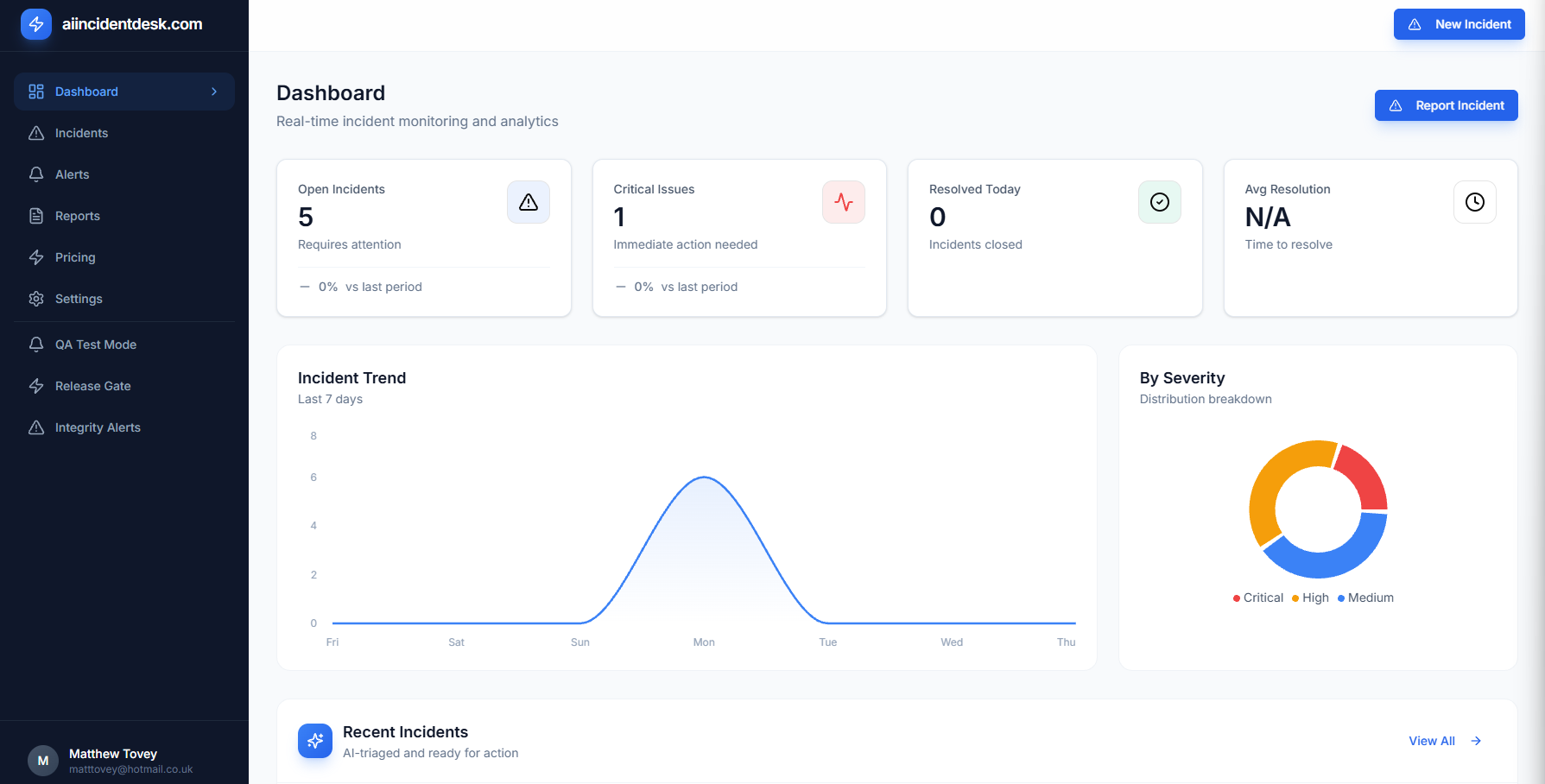Image resolution: width=1545 pixels, height=784 pixels.
Task: Click the lightning bolt logo icon
Action: [36, 24]
